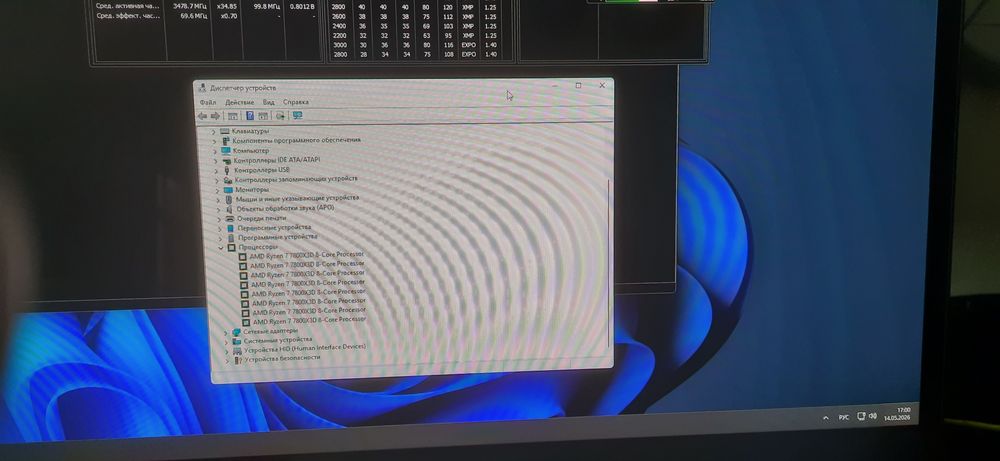Click the Forward arrow in Device Manager toolbar
Screen dimensions: 1000x461
click(x=215, y=115)
